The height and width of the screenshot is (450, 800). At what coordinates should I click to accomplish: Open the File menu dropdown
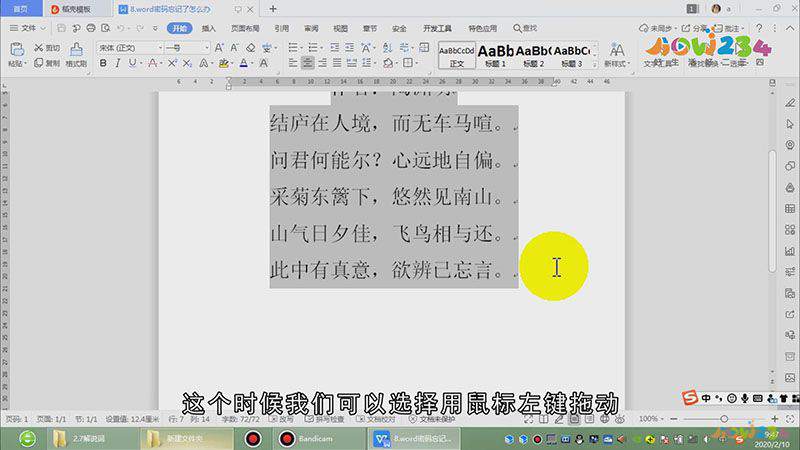(x=28, y=28)
